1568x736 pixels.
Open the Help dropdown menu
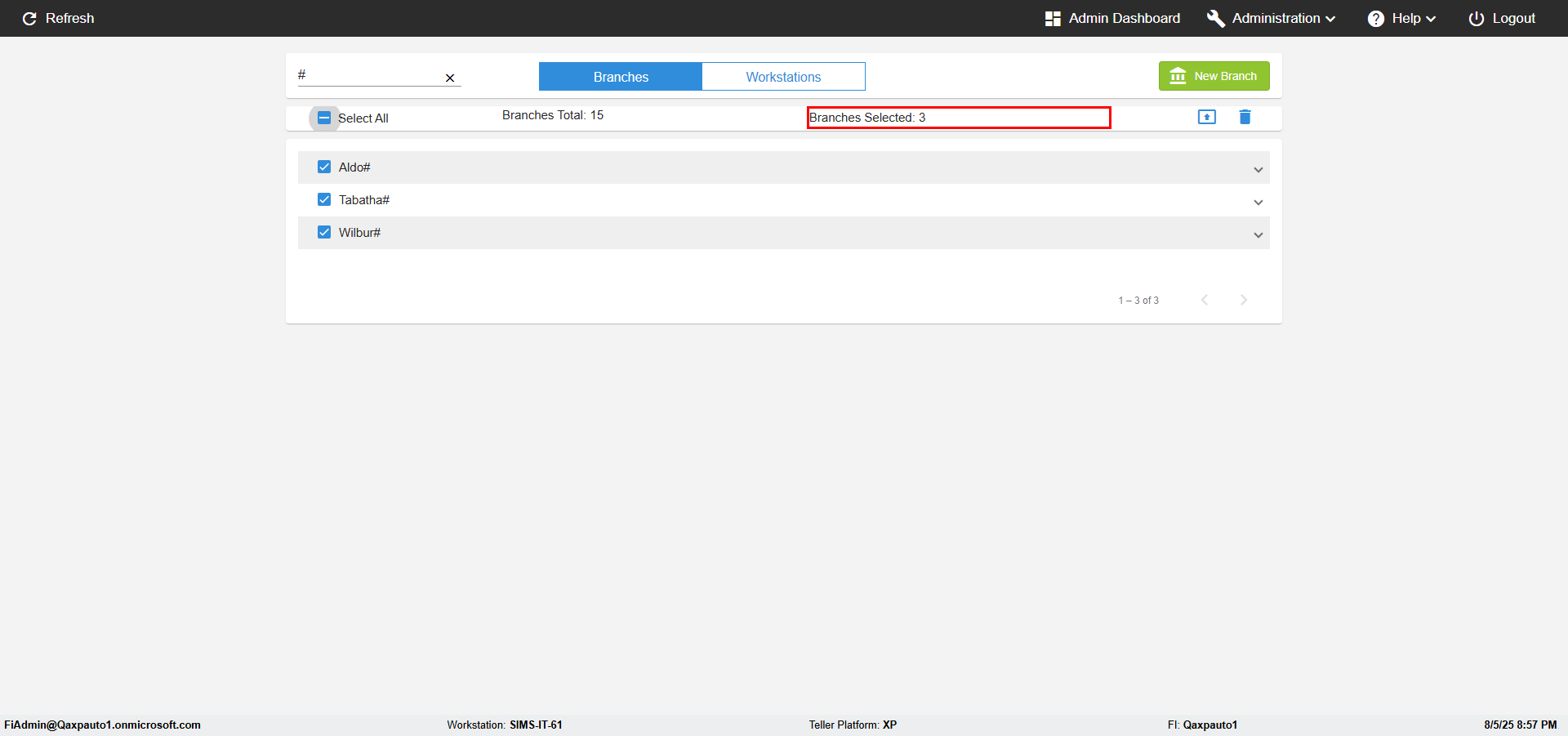point(1401,18)
